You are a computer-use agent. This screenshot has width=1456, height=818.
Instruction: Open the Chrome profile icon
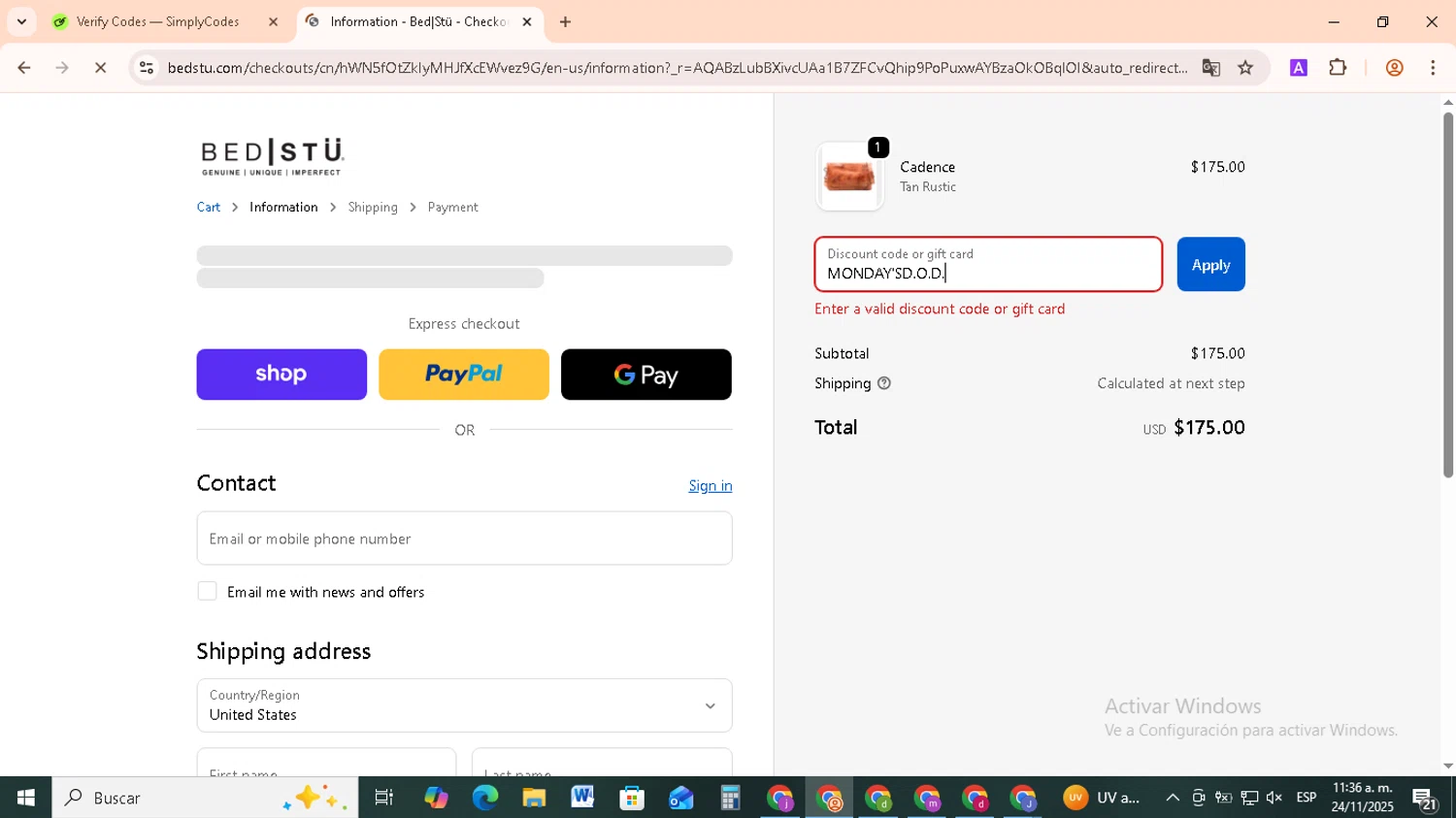pos(1394,68)
